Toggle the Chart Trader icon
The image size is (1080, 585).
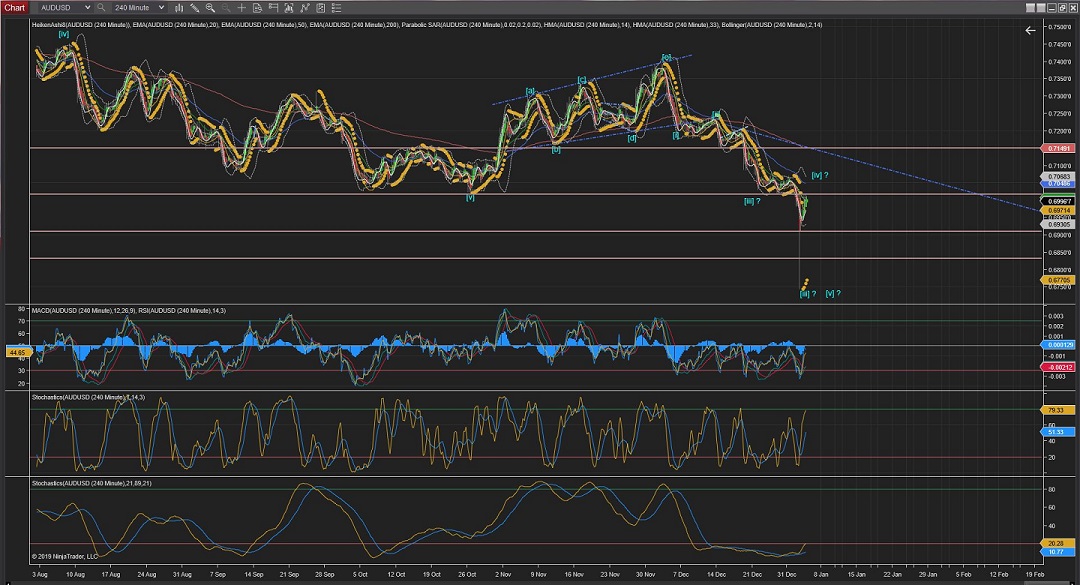(273, 8)
